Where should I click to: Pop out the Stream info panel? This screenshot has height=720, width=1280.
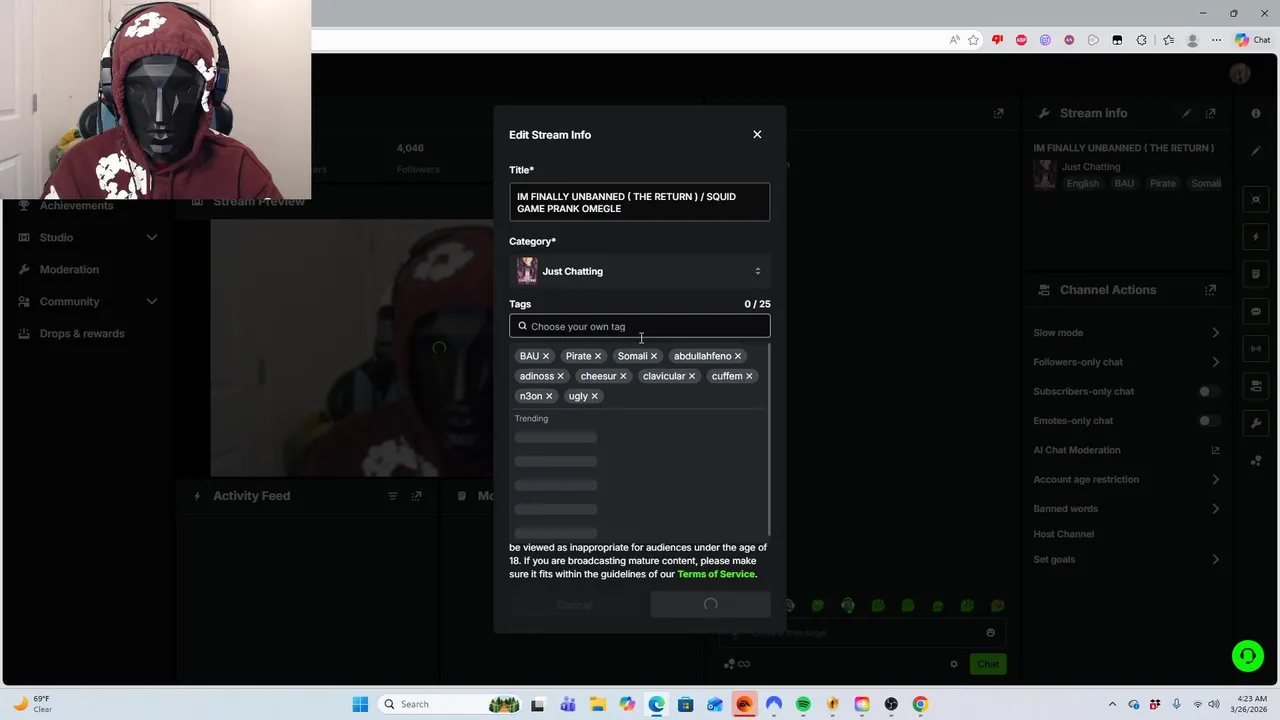(x=1210, y=113)
